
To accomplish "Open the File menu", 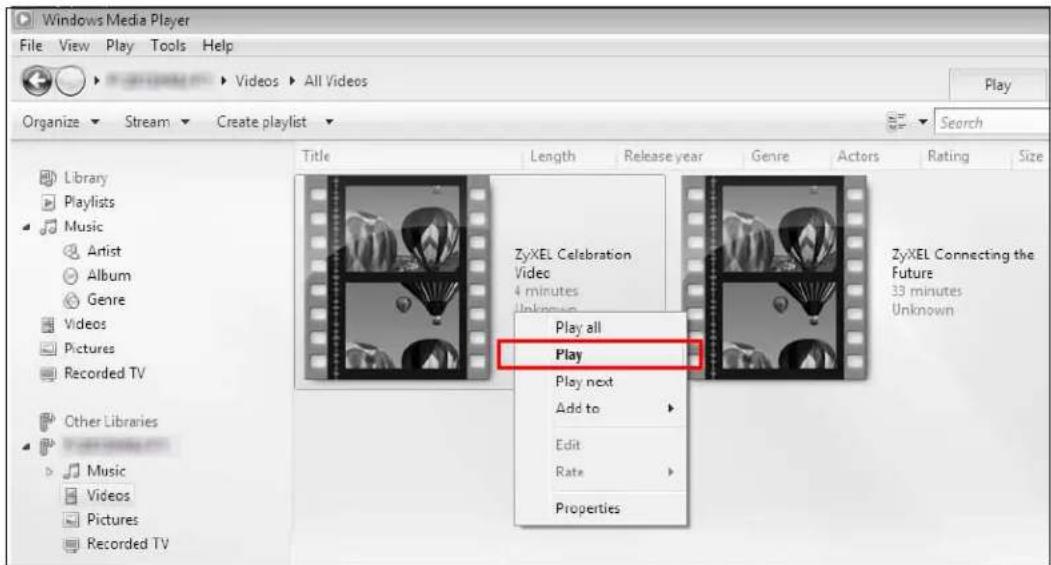I will (x=31, y=46).
